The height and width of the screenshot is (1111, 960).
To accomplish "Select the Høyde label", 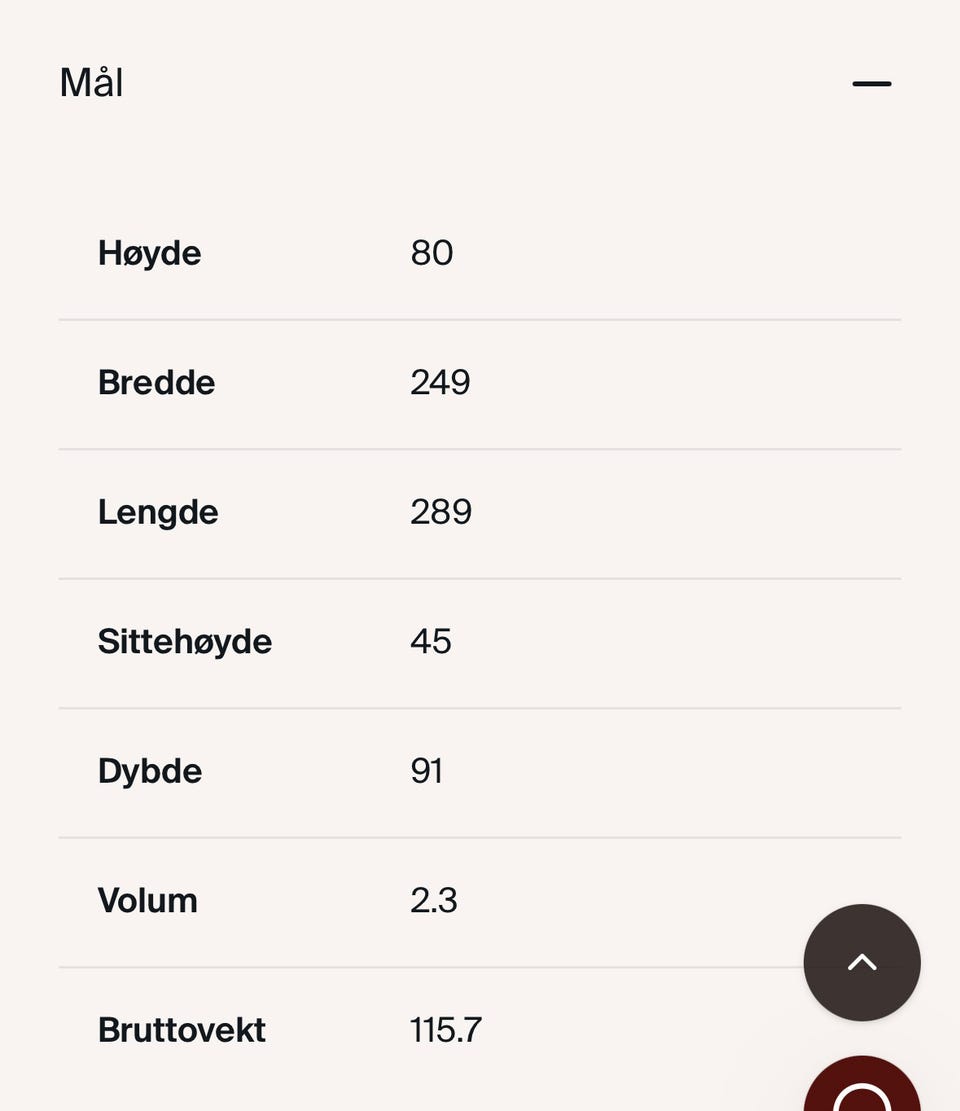I will [149, 254].
